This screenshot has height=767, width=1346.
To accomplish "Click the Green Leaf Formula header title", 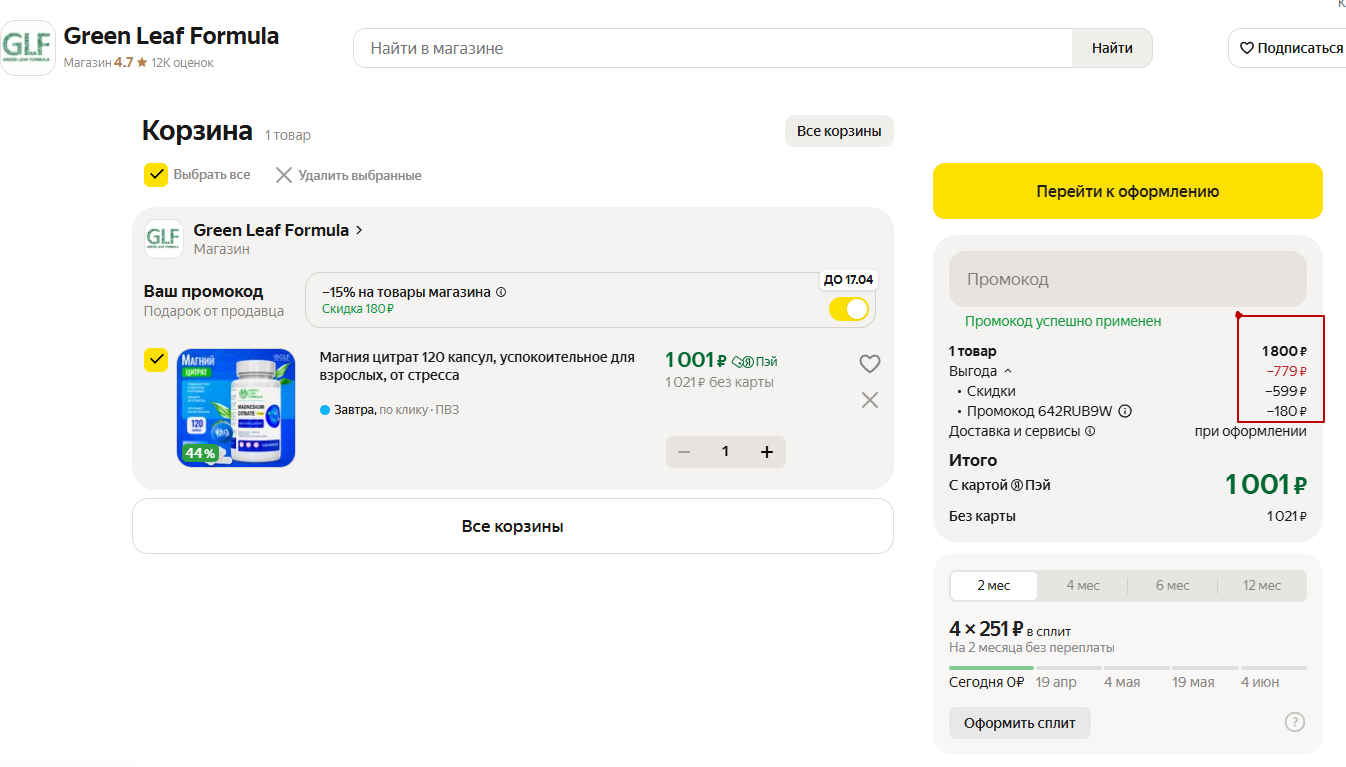I will [171, 36].
